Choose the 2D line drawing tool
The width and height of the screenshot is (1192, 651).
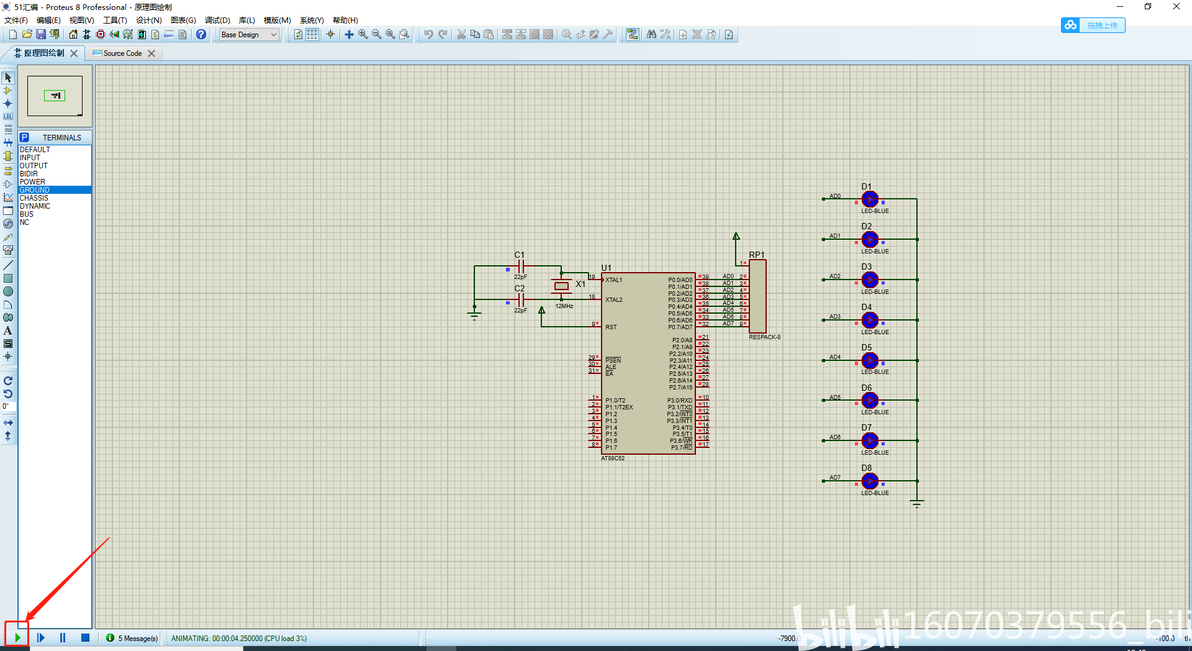click(8, 265)
